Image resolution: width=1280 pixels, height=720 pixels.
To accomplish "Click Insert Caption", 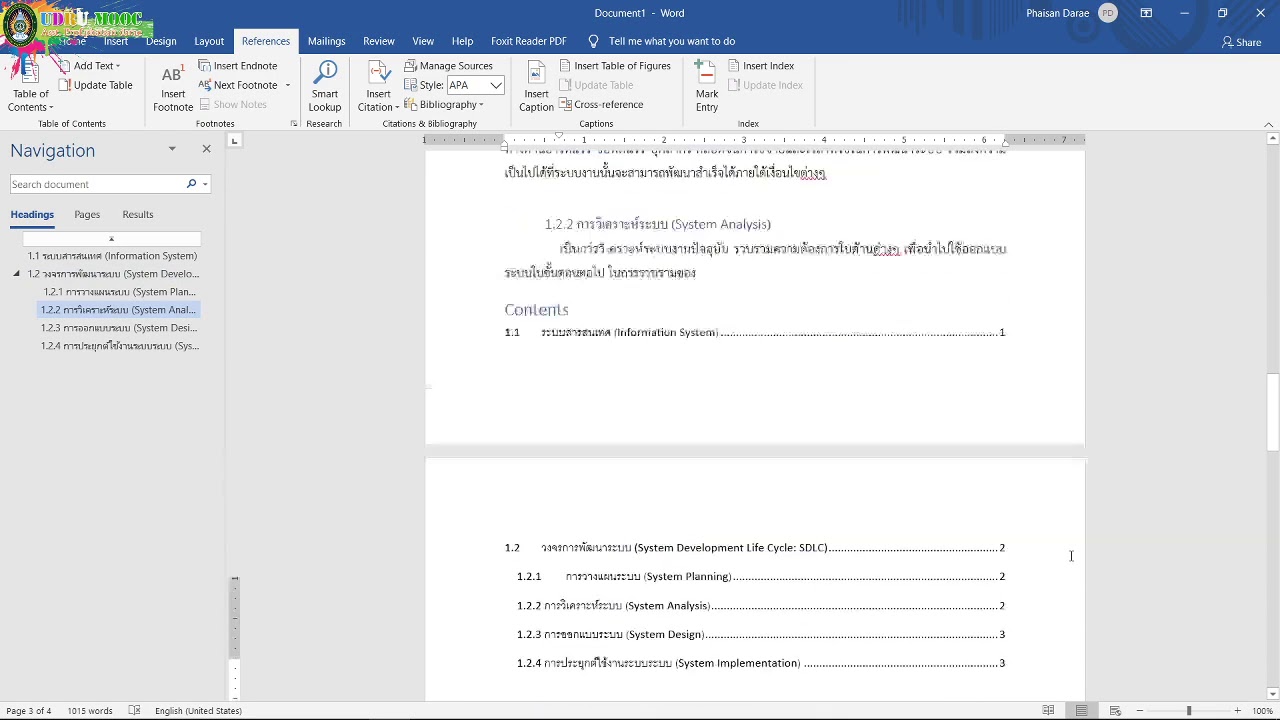I will click(x=536, y=88).
